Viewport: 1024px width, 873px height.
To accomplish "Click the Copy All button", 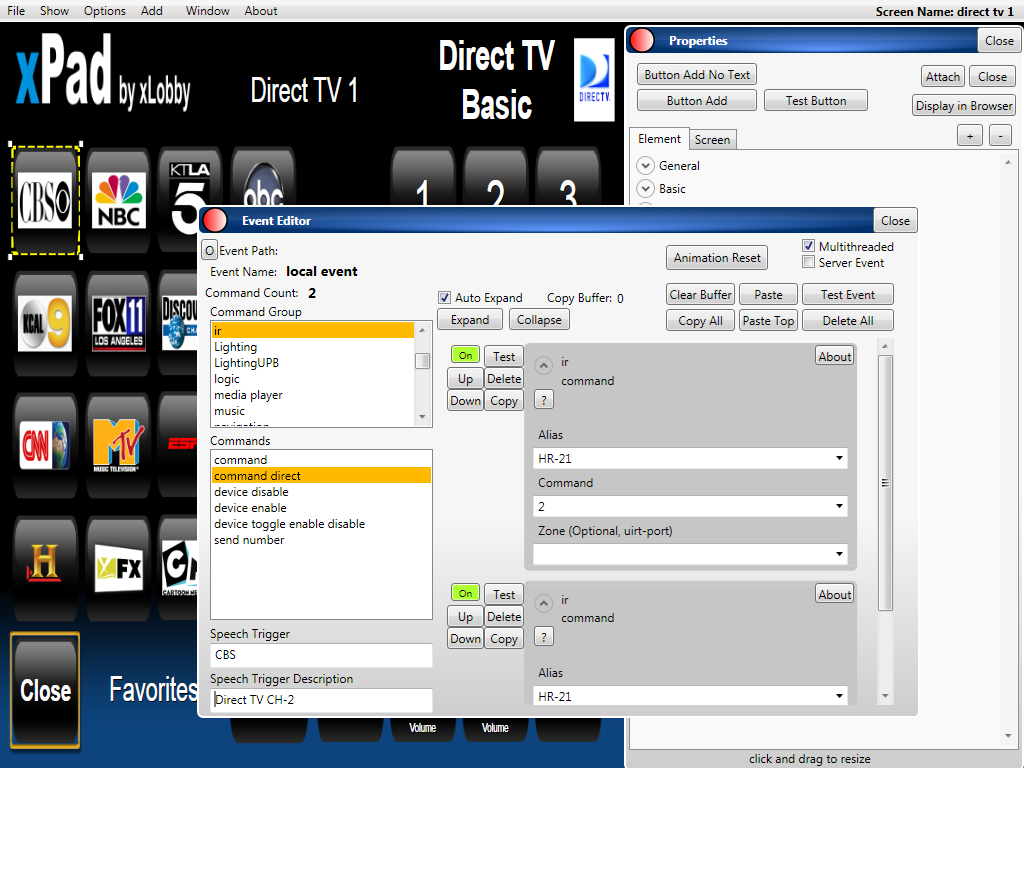I will [x=700, y=321].
